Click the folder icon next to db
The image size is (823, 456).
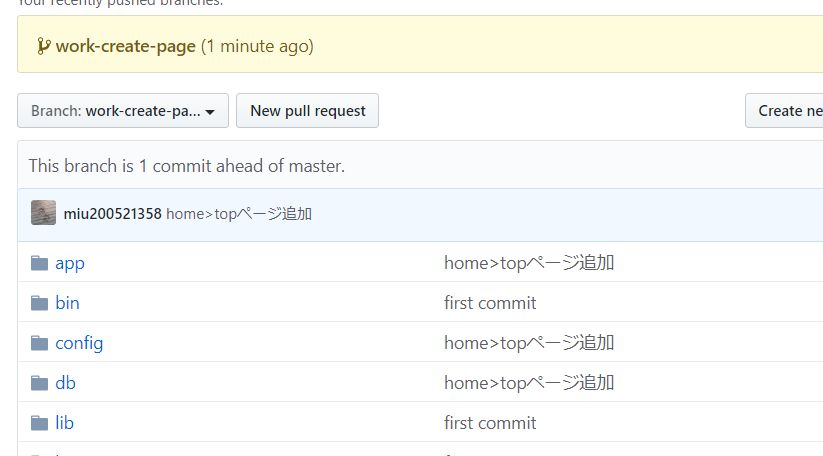click(x=39, y=383)
